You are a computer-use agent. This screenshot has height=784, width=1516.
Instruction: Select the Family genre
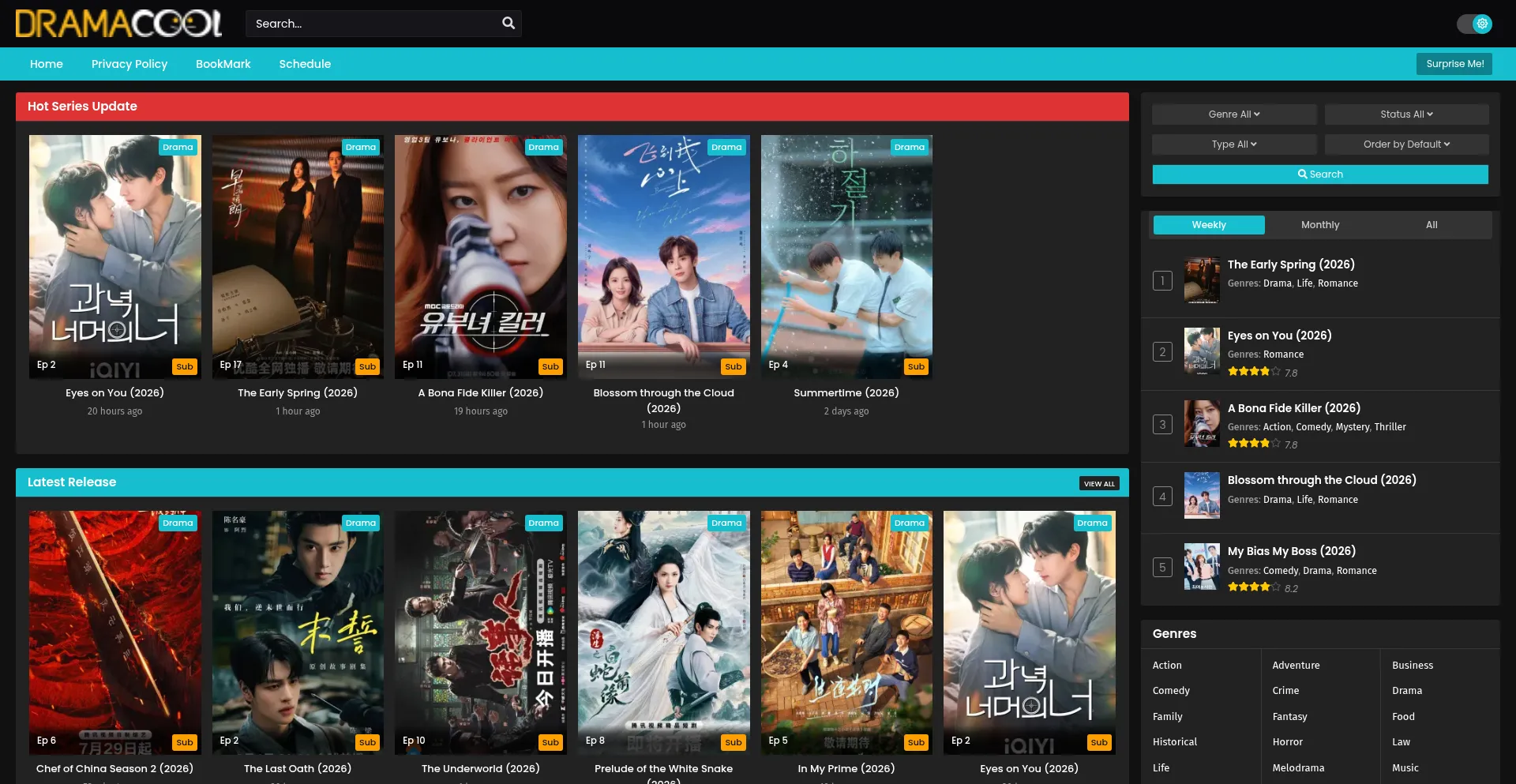pyautogui.click(x=1167, y=717)
